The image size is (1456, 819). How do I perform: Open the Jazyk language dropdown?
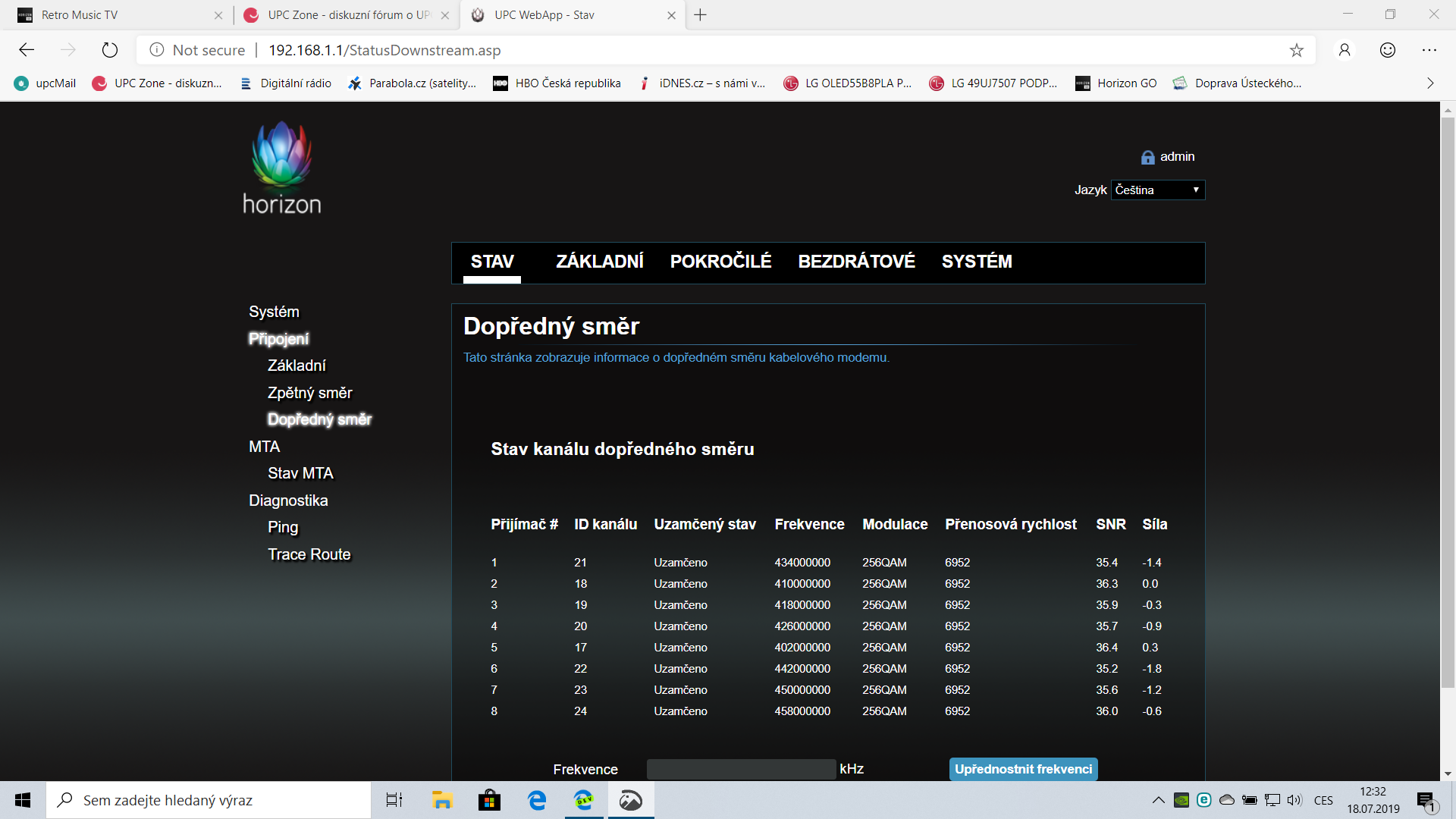(x=1158, y=190)
